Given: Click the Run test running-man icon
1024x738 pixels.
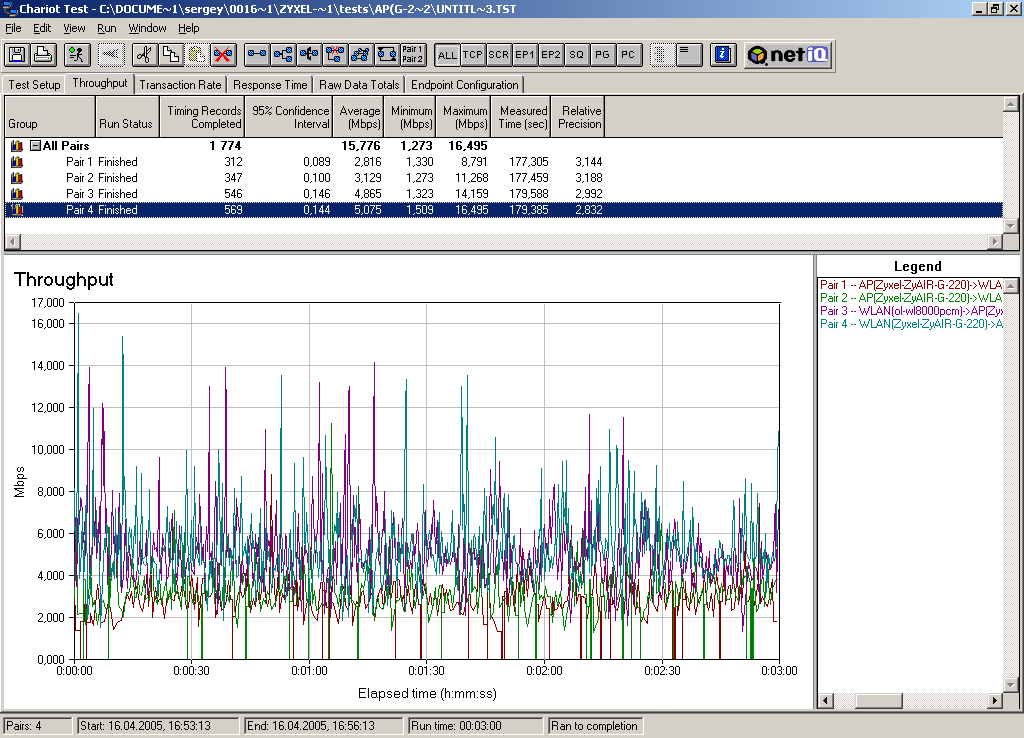Looking at the screenshot, I should pyautogui.click(x=78, y=55).
